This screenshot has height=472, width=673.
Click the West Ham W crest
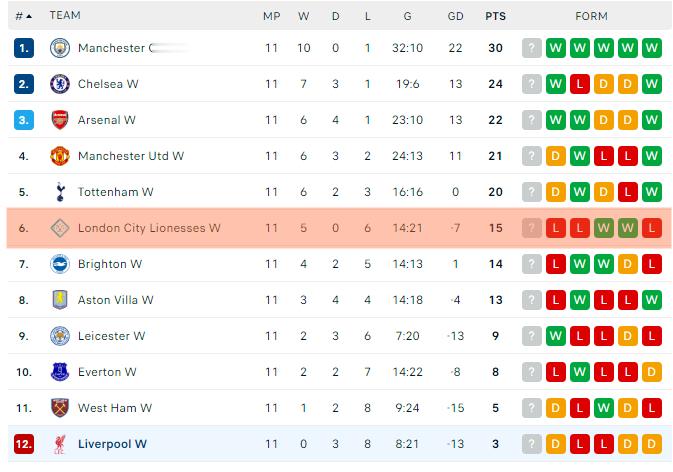(x=60, y=408)
